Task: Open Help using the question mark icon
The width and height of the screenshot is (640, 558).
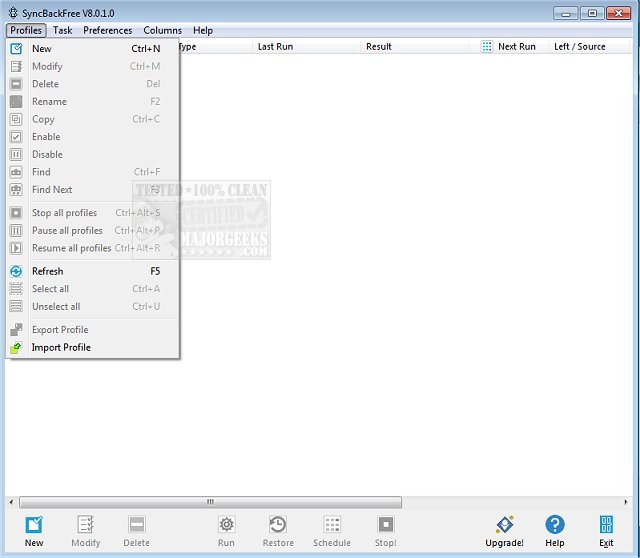Action: click(x=555, y=524)
